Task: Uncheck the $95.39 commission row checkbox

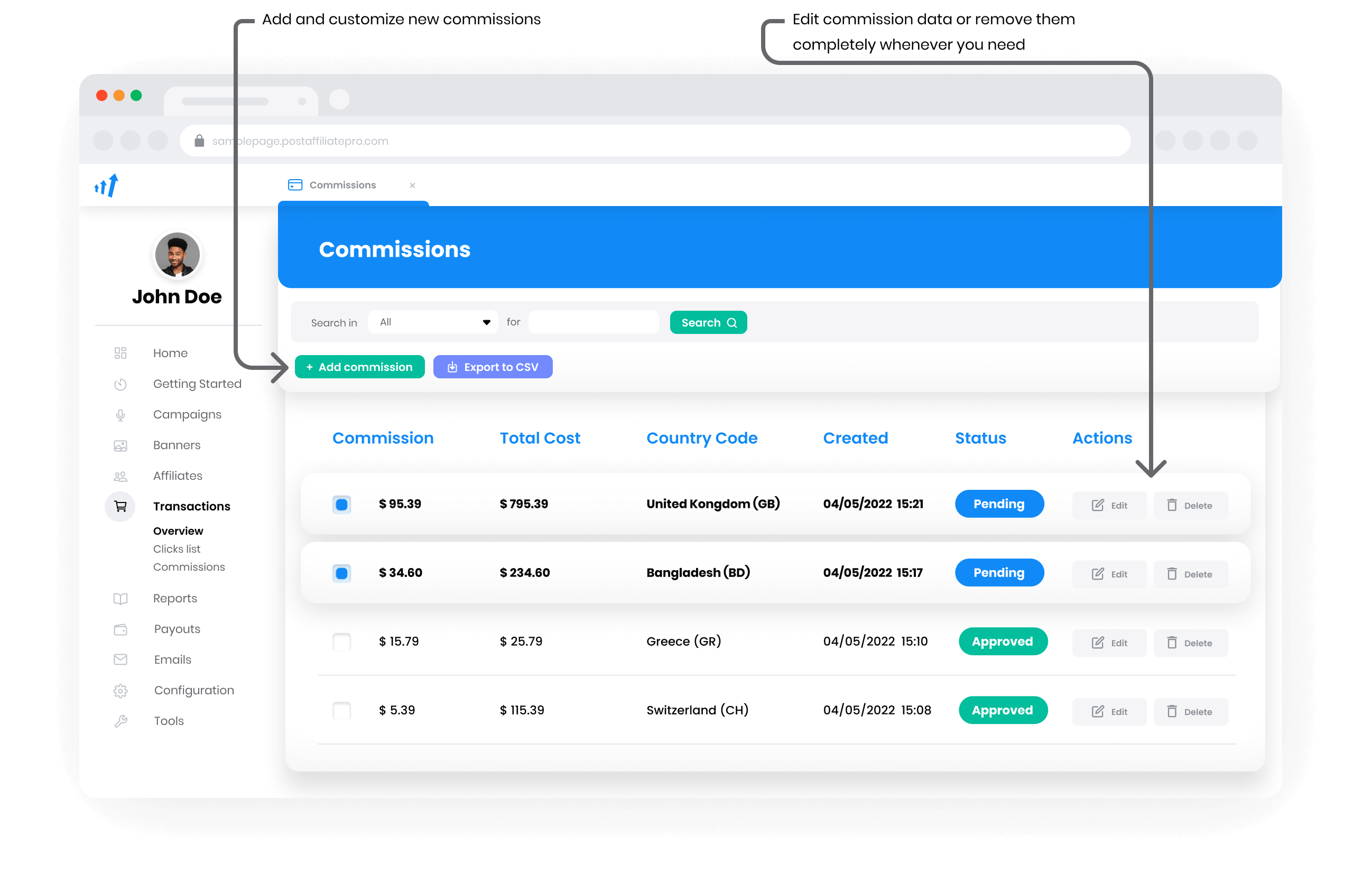Action: (341, 504)
